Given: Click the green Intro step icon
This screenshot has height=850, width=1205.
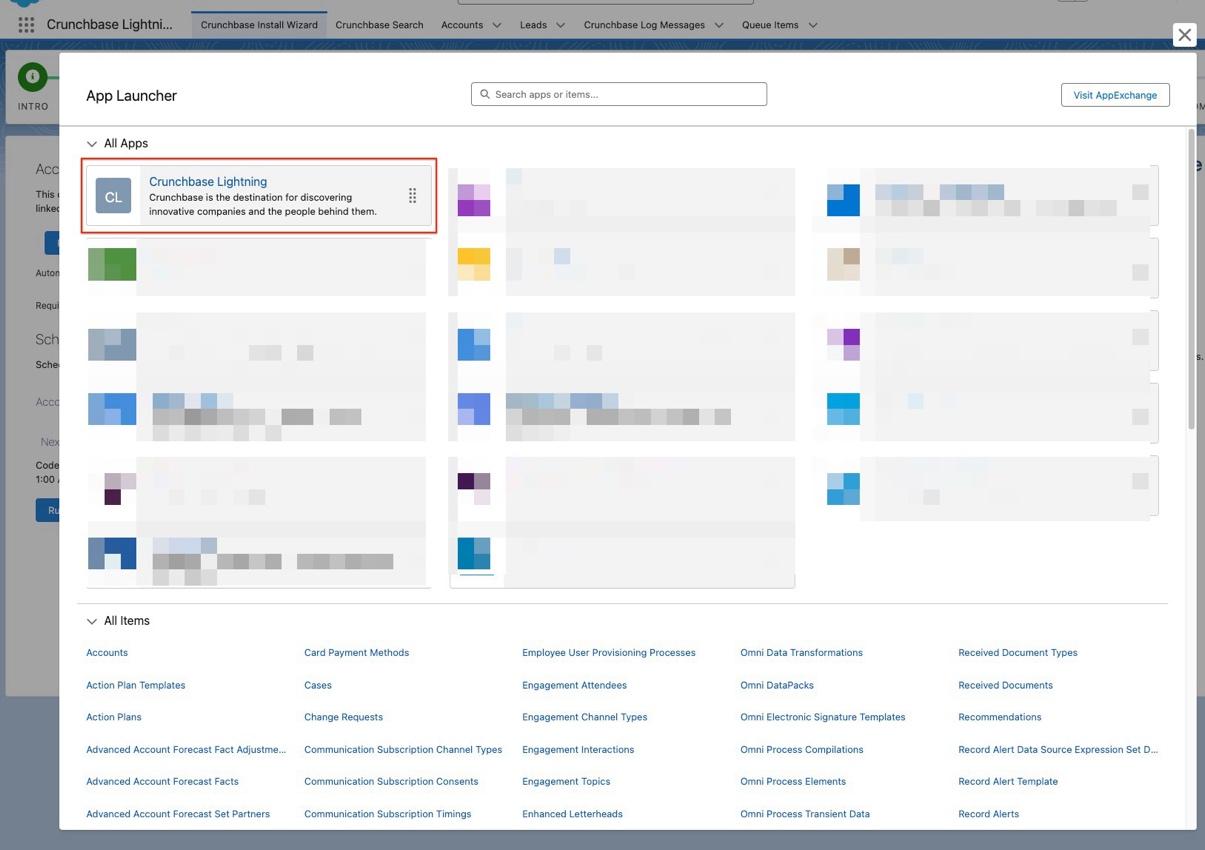Looking at the screenshot, I should (32, 76).
